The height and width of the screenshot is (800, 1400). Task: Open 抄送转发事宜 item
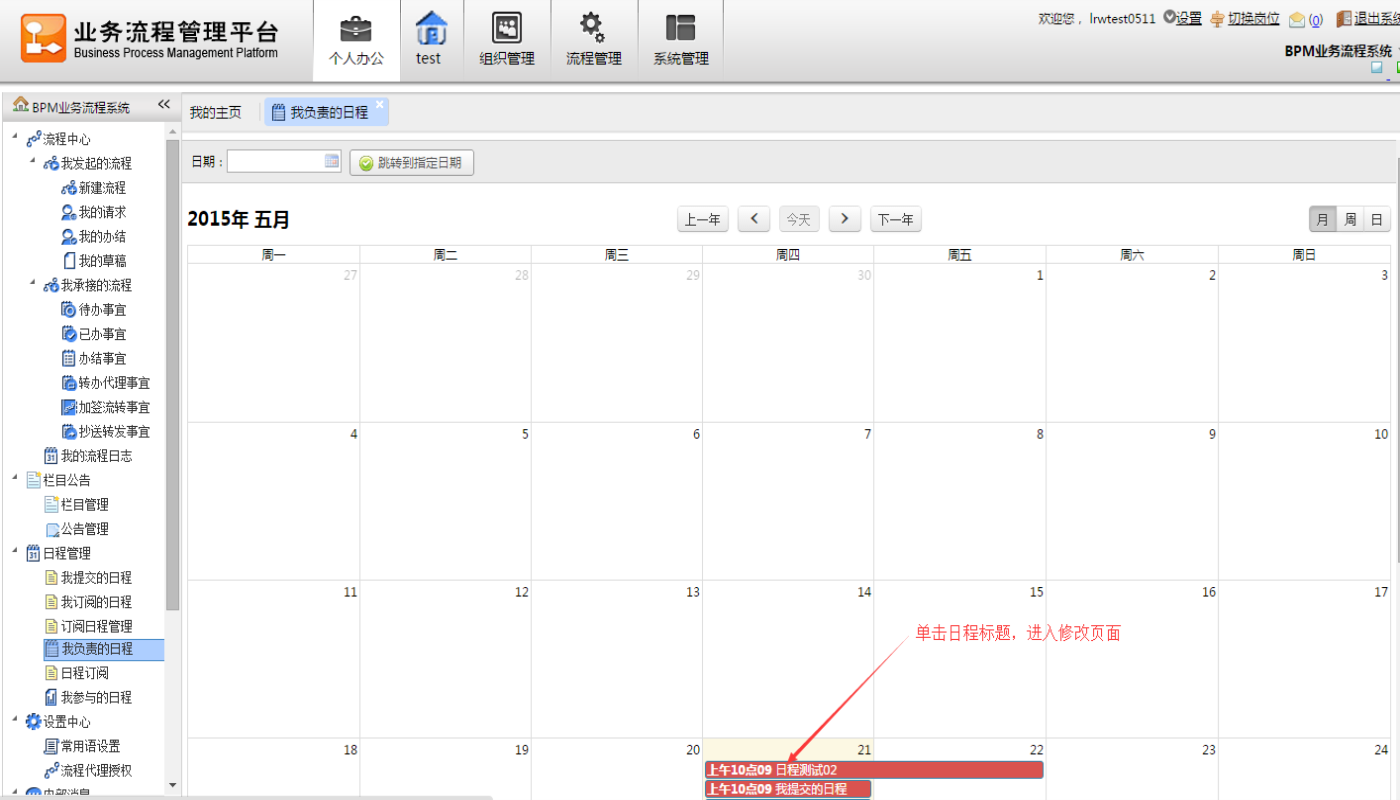pos(114,432)
